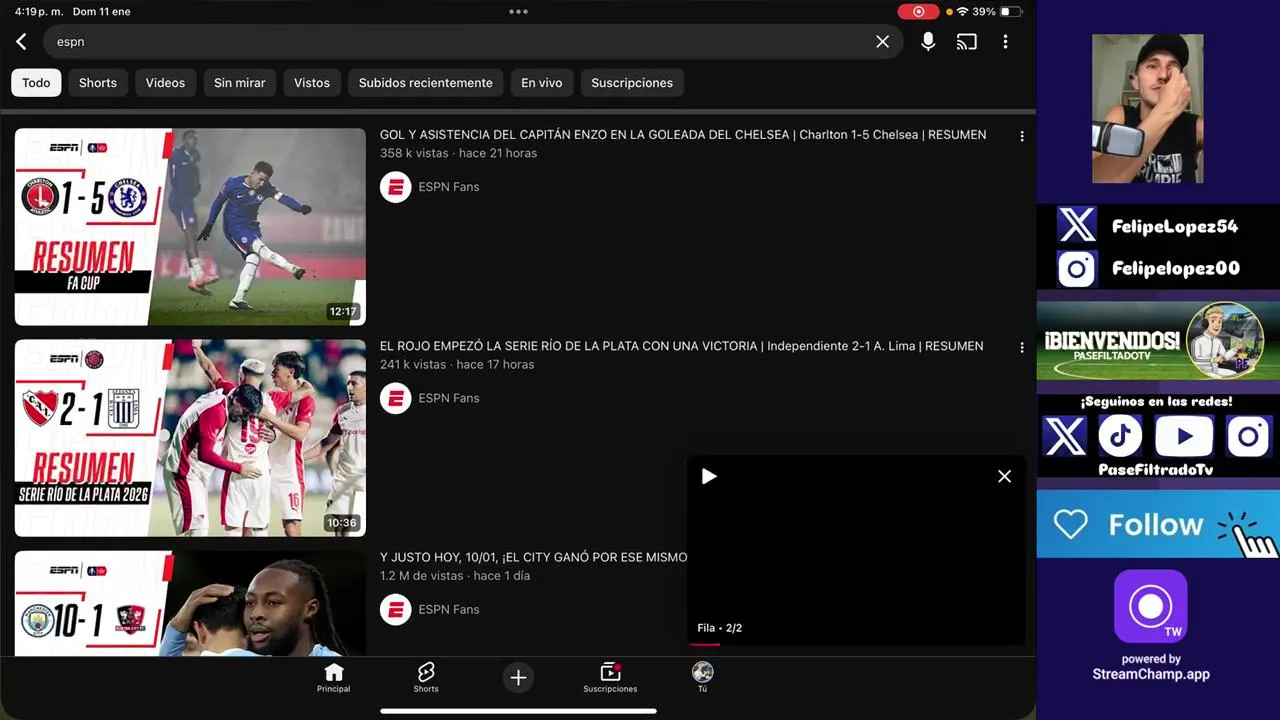
Task: Select the Subidos recientemente filter chip
Action: click(x=426, y=83)
